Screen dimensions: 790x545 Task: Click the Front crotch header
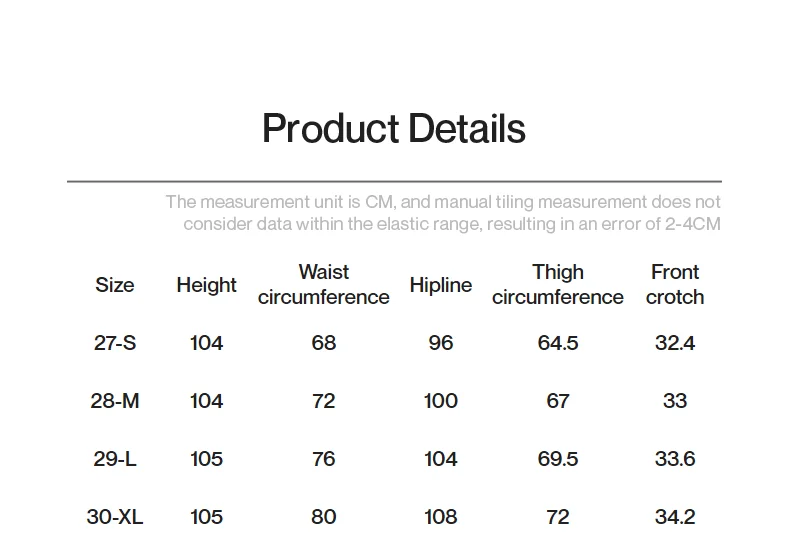click(x=675, y=285)
